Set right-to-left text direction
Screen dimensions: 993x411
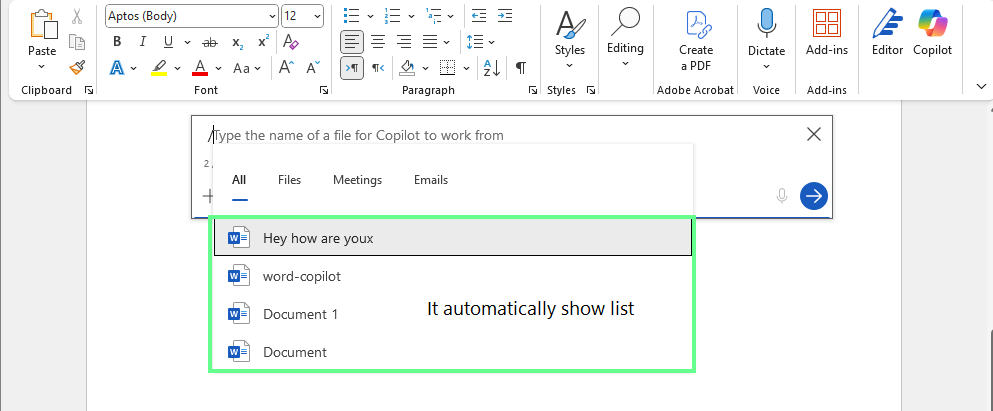click(x=378, y=68)
